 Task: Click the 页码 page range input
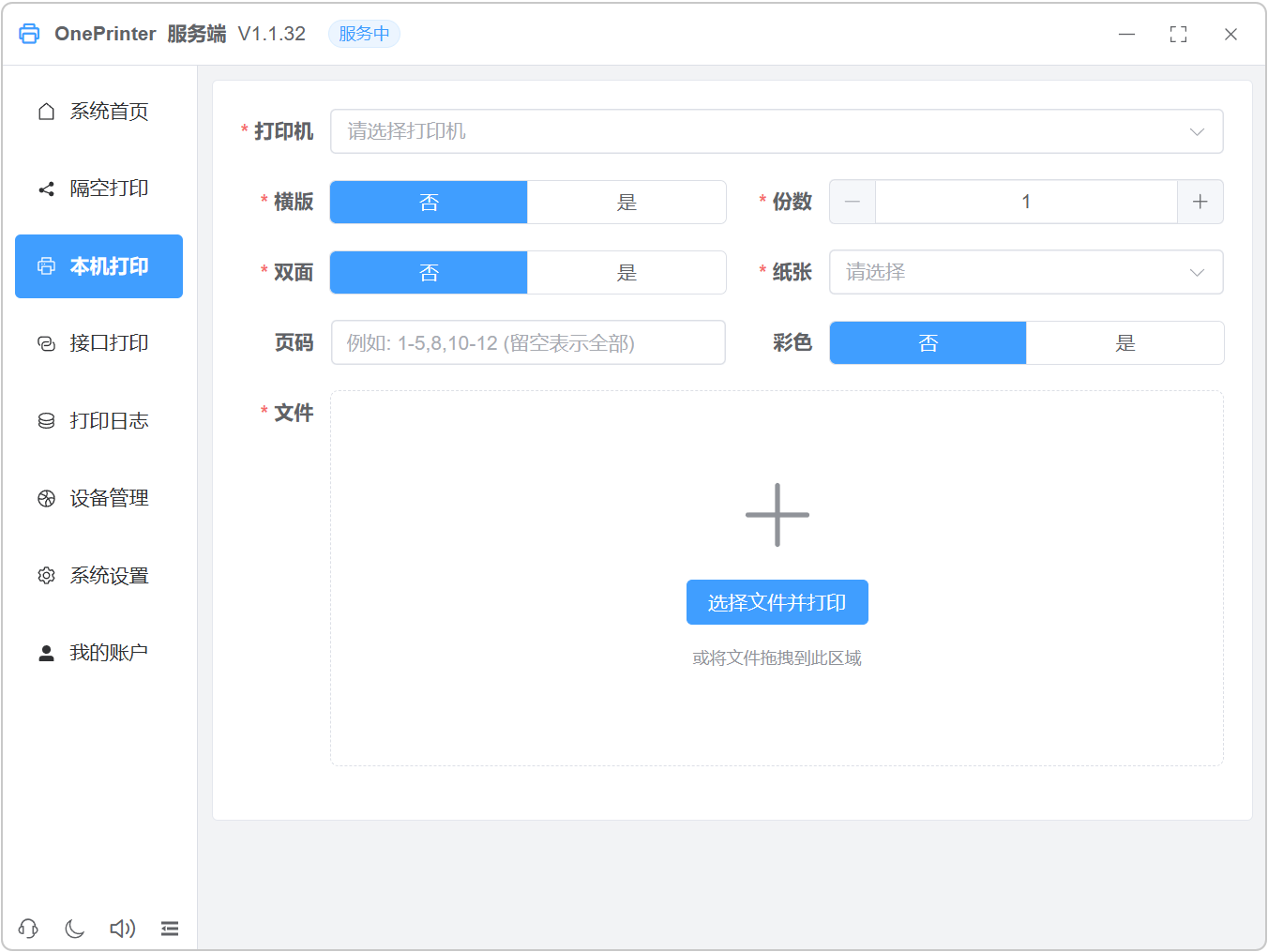click(528, 342)
